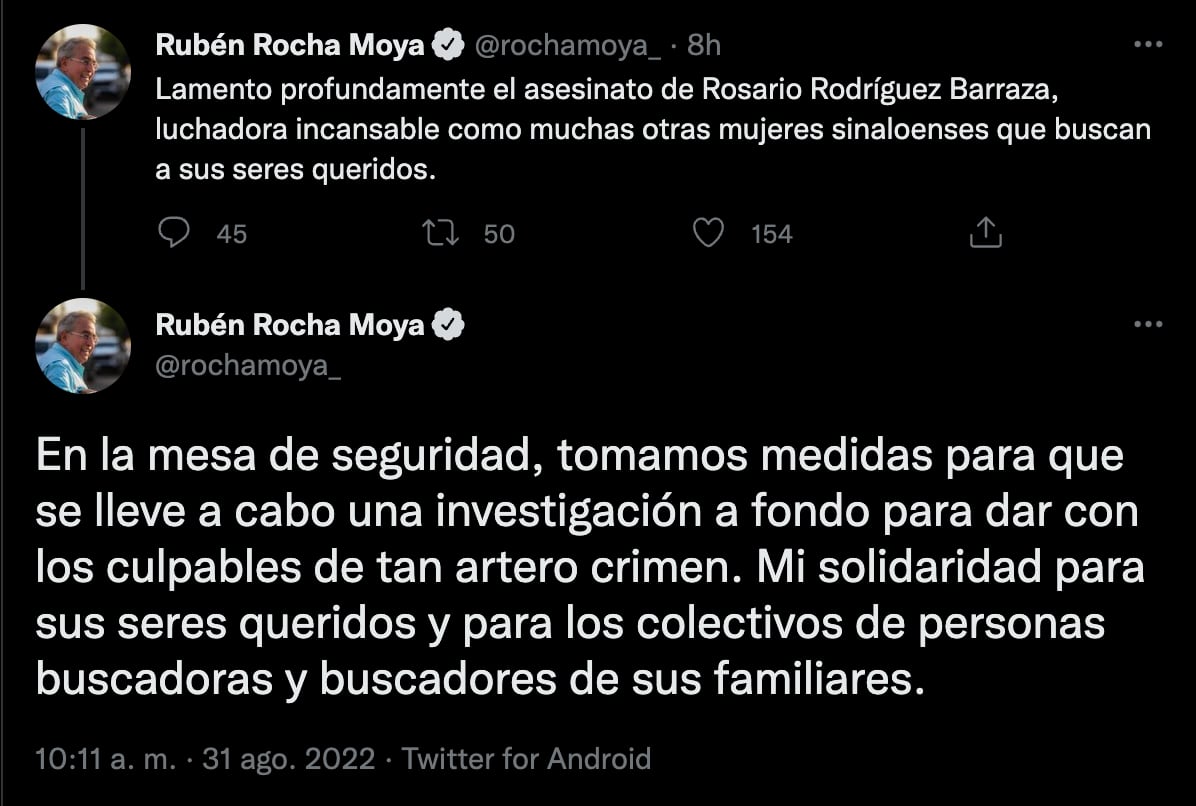The height and width of the screenshot is (806, 1196).
Task: Open Rubén Rocha Moya's profile name
Action: click(x=290, y=43)
